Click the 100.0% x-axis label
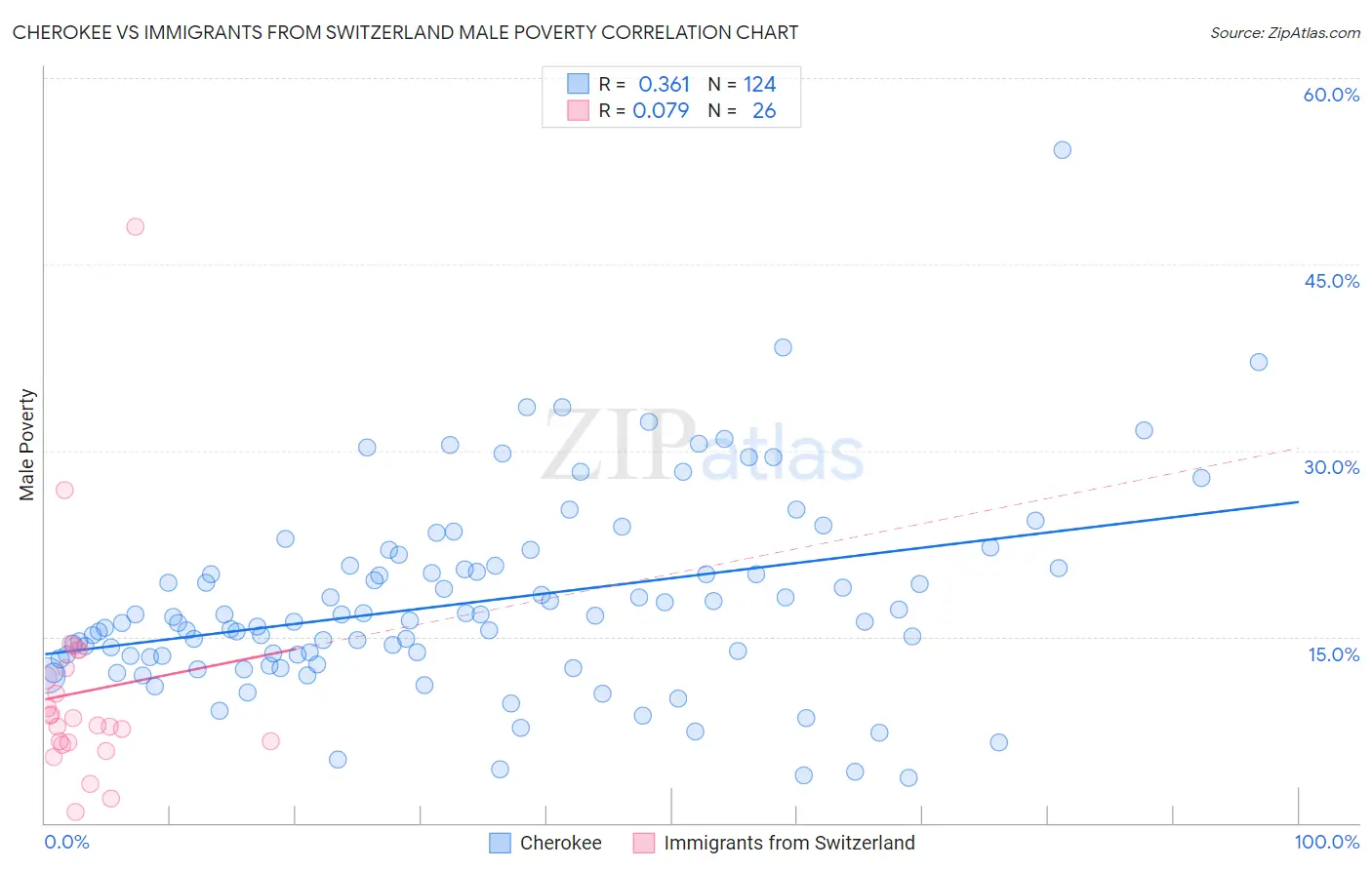1372x870 pixels. [1327, 842]
